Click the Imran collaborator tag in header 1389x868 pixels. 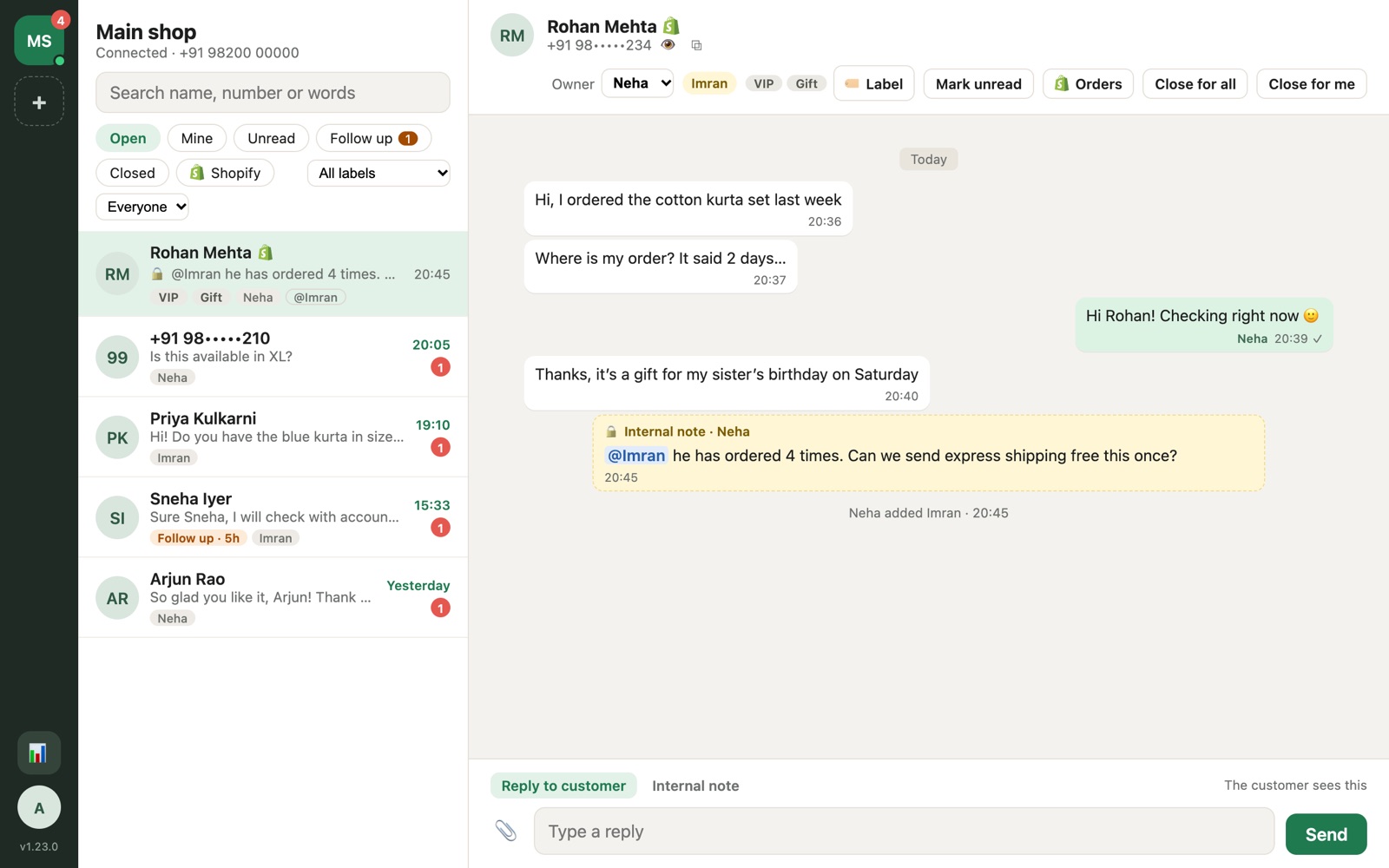click(x=709, y=83)
